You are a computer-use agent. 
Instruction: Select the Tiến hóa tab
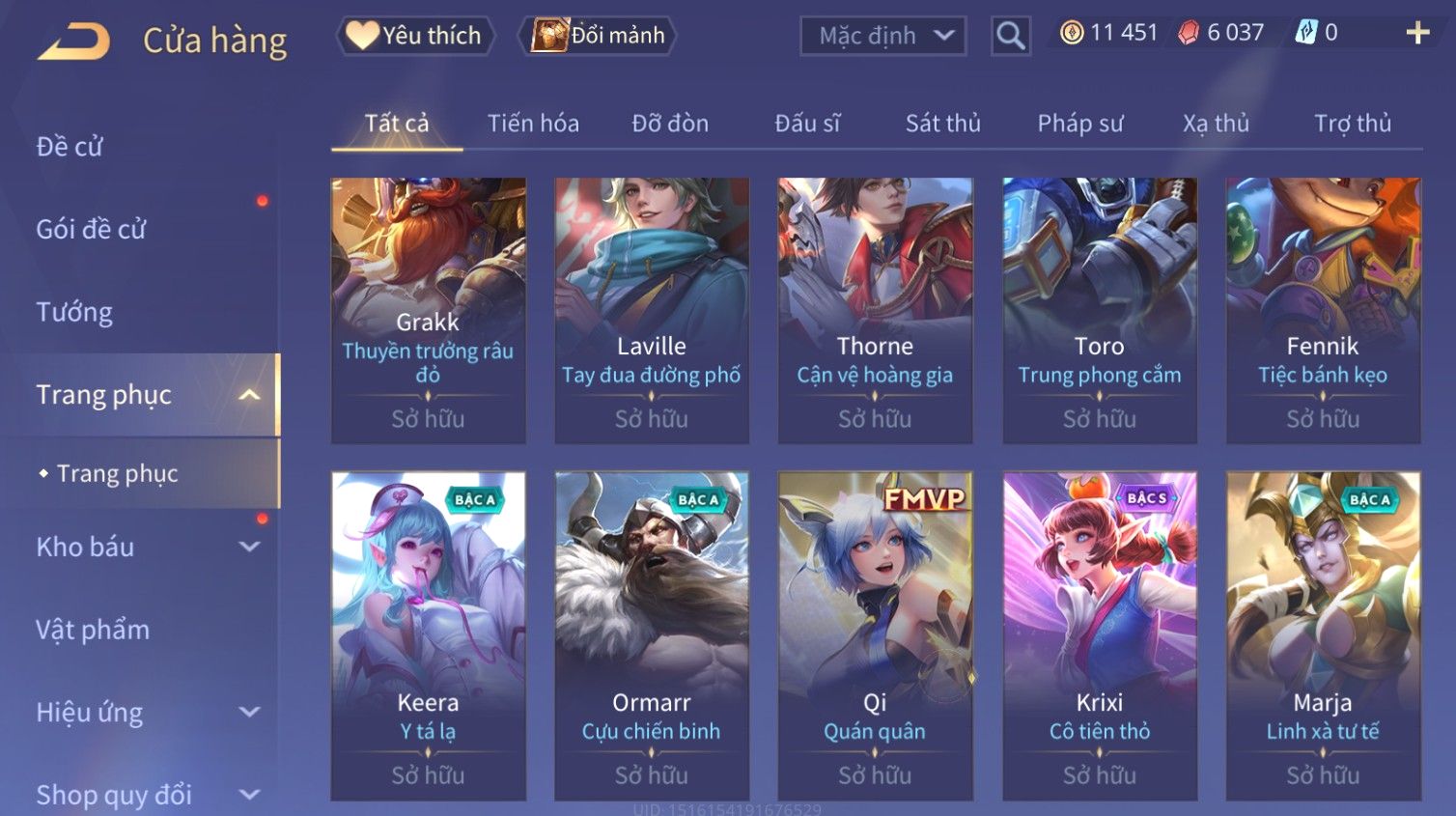tap(533, 124)
